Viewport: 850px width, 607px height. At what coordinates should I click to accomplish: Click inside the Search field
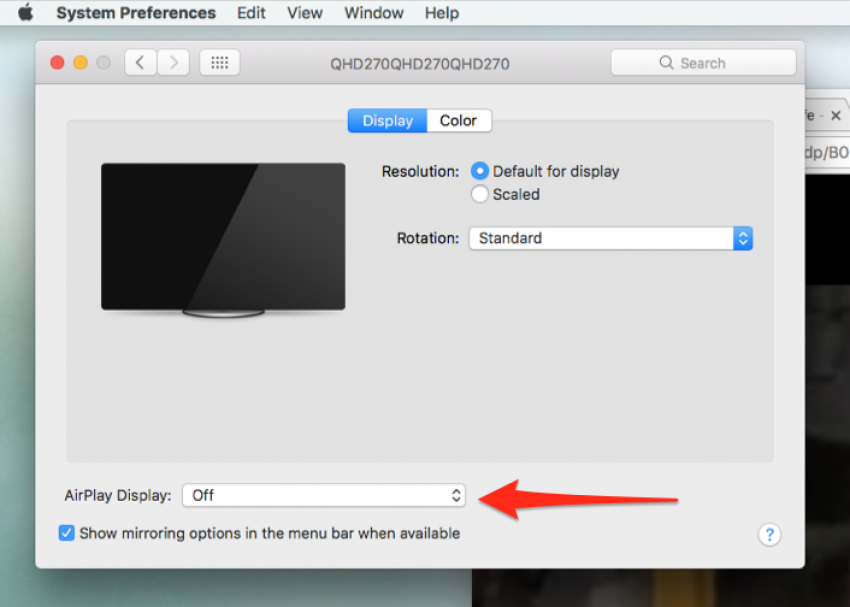click(x=710, y=62)
